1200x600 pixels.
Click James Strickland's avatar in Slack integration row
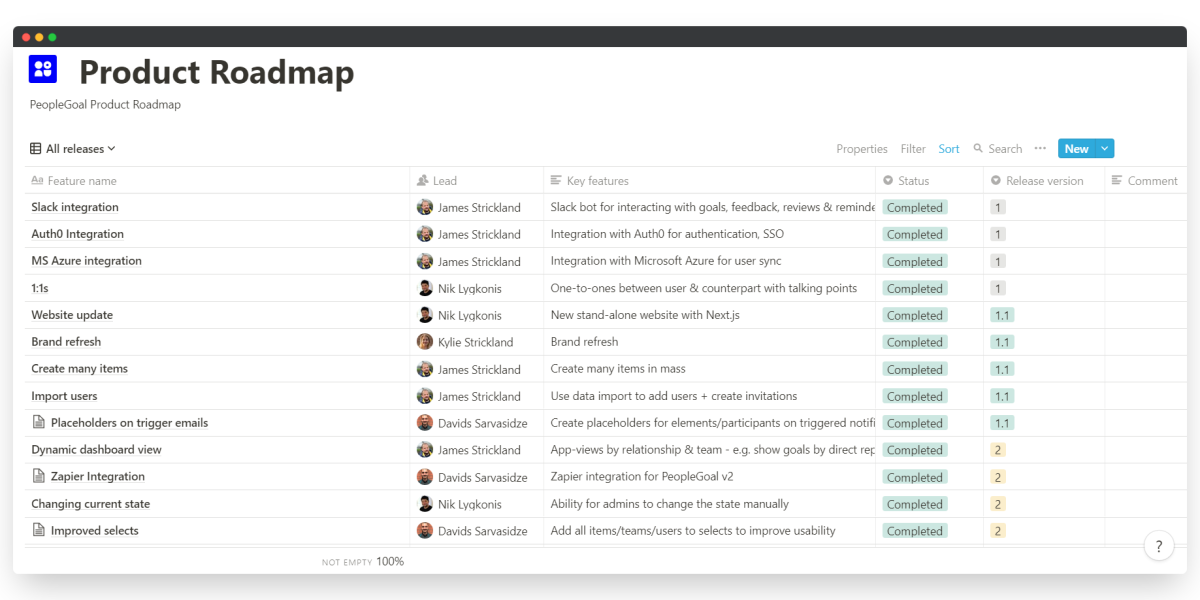(x=425, y=207)
